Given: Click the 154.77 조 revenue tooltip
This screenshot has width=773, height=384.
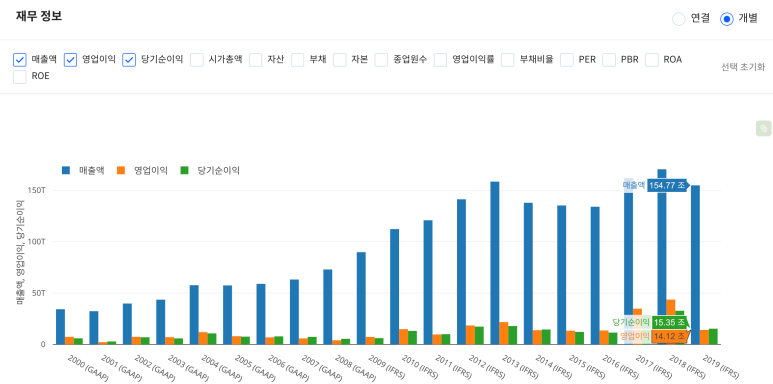Looking at the screenshot, I should coord(667,185).
